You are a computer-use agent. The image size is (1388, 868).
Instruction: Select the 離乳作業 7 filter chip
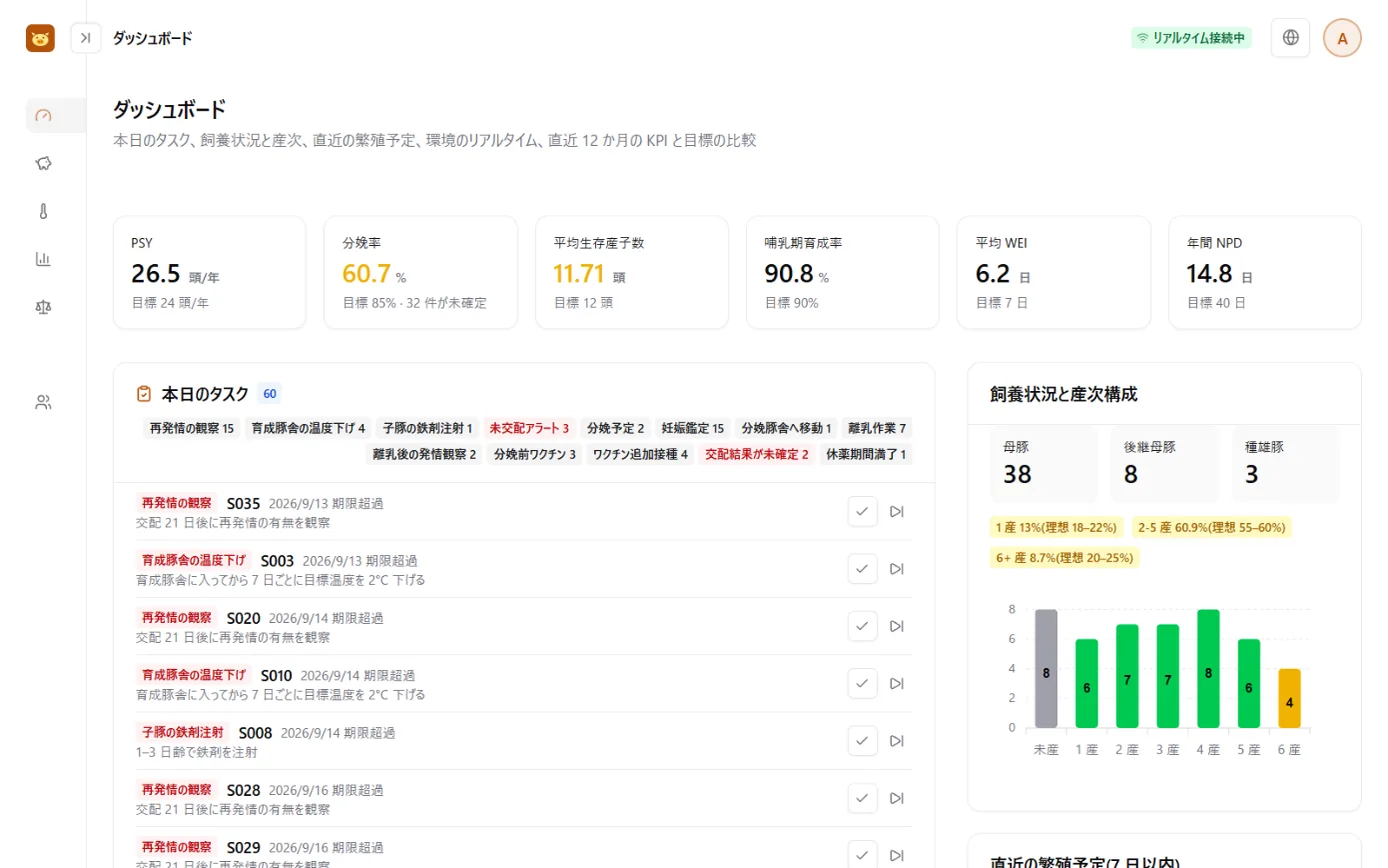point(877,428)
